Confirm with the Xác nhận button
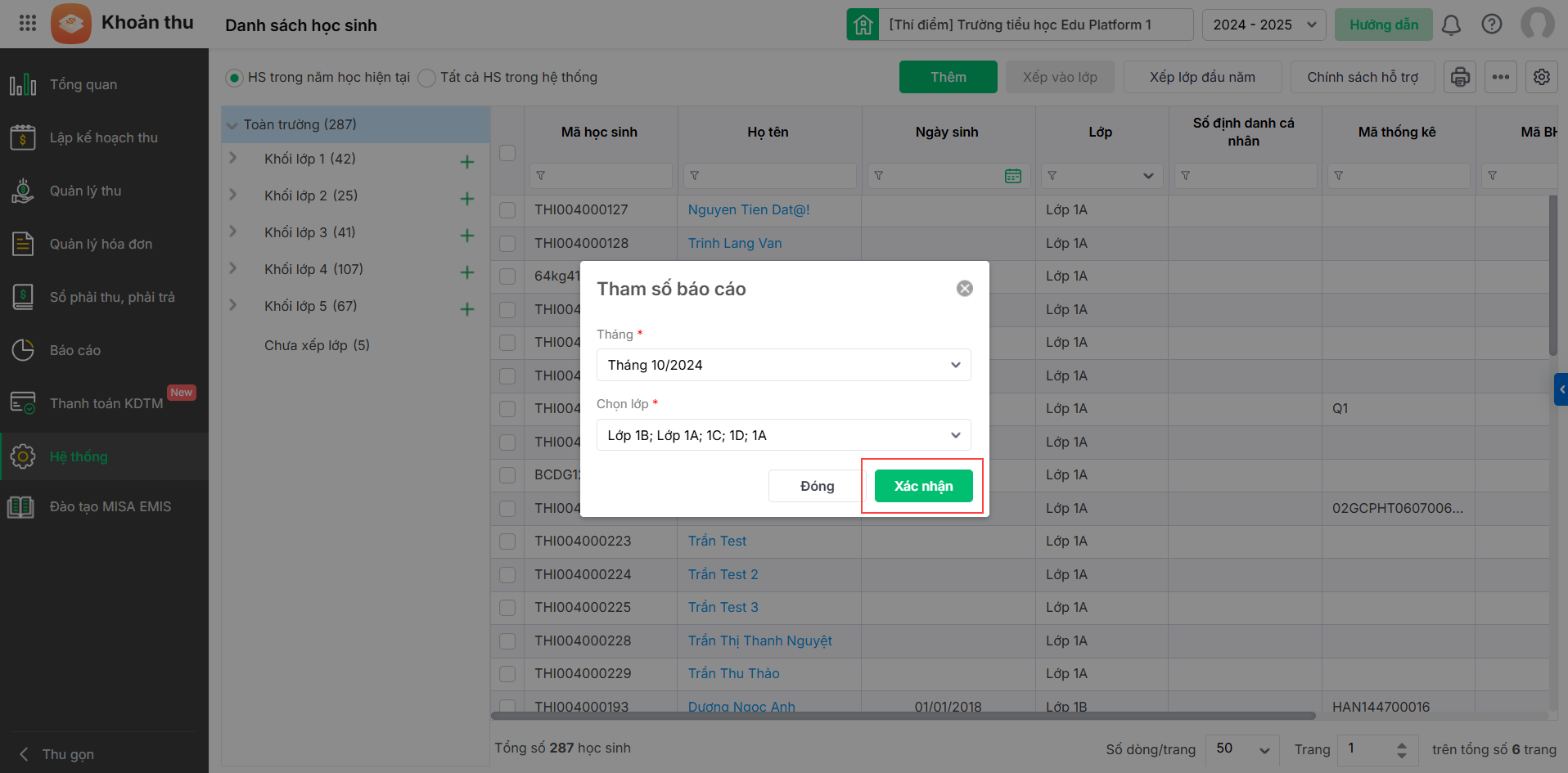 point(923,486)
